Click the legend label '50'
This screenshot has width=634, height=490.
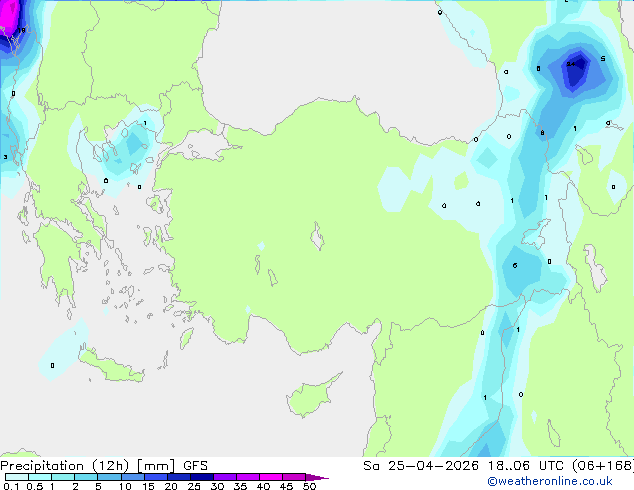tap(309, 486)
